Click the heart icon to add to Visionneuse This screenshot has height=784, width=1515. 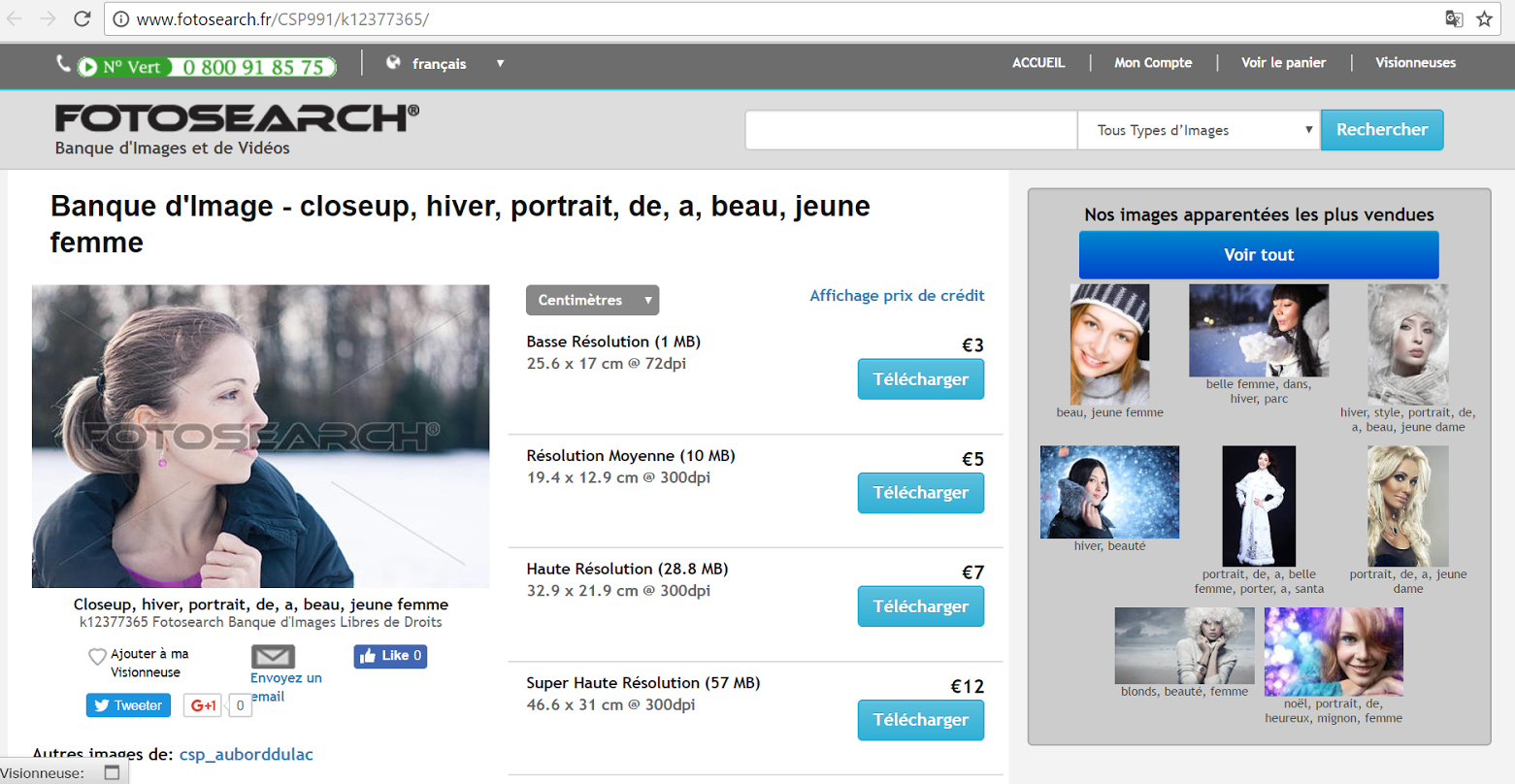coord(97,657)
